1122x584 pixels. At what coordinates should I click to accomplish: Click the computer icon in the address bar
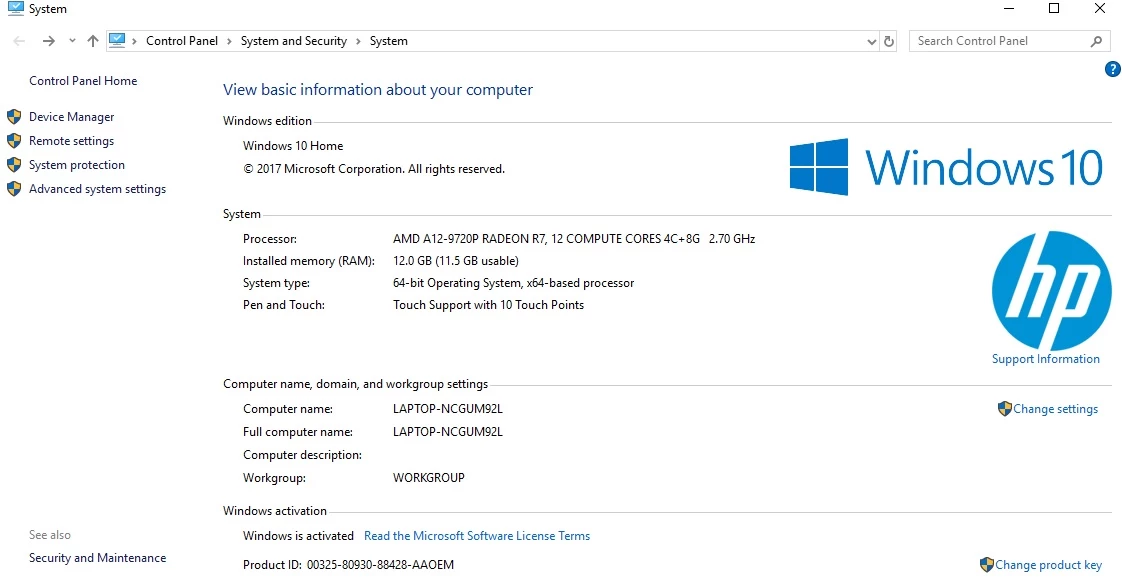(117, 41)
